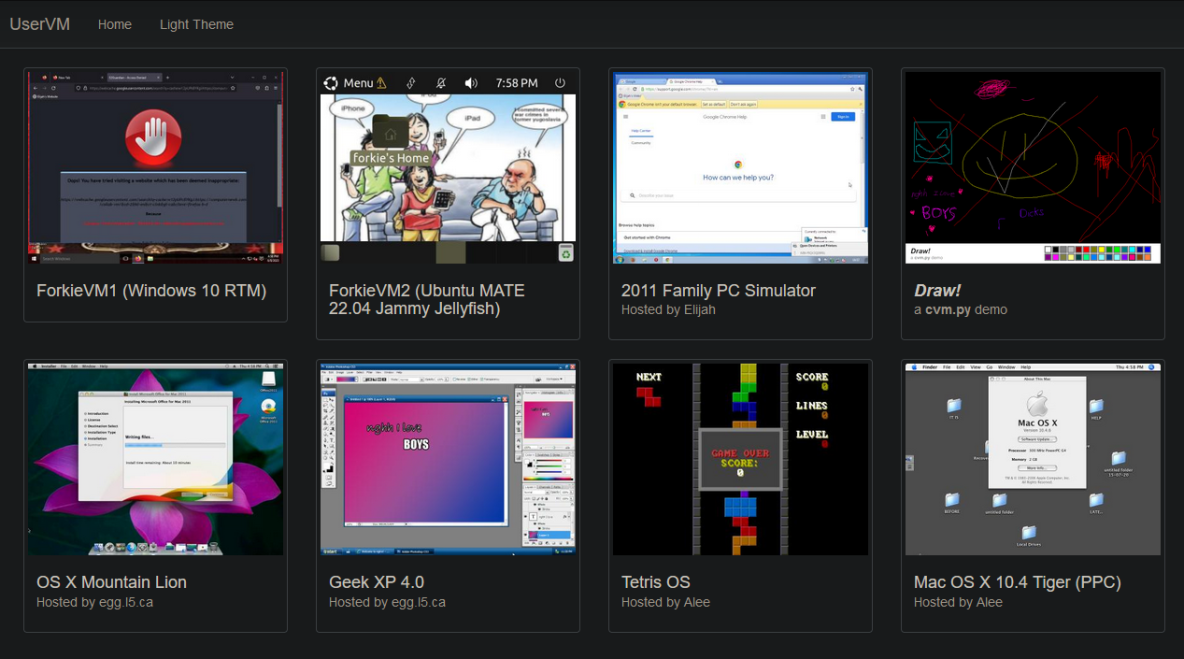1184x659 pixels.
Task: Click the red stop-hand icon in ForkieVM1 preview
Action: [154, 135]
